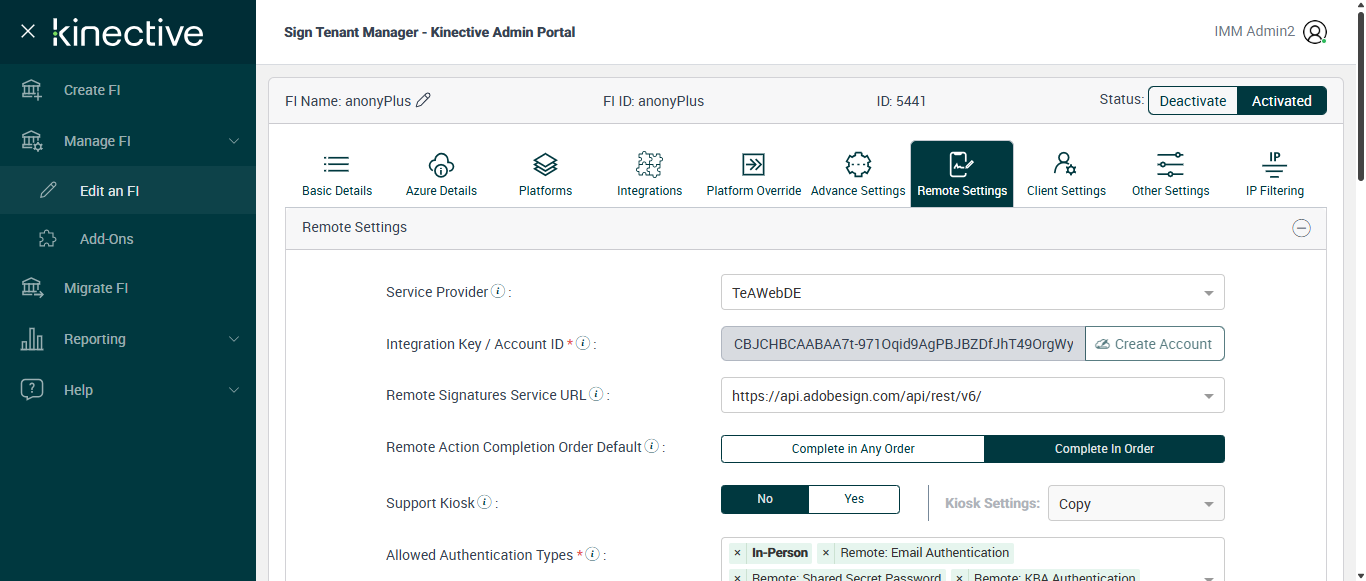This screenshot has height=581, width=1366.
Task: Click the Service Provider info icon
Action: pyautogui.click(x=498, y=292)
